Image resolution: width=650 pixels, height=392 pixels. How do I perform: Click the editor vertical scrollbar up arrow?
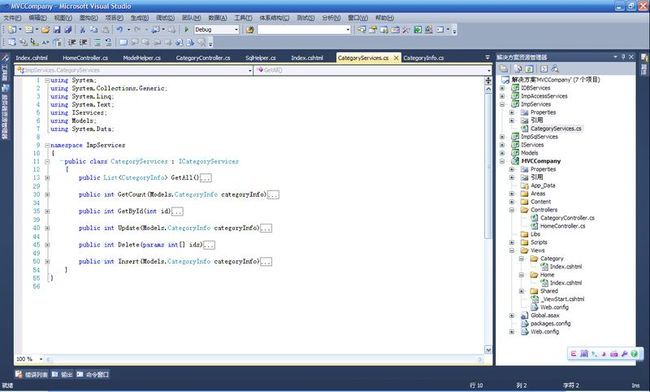point(488,89)
